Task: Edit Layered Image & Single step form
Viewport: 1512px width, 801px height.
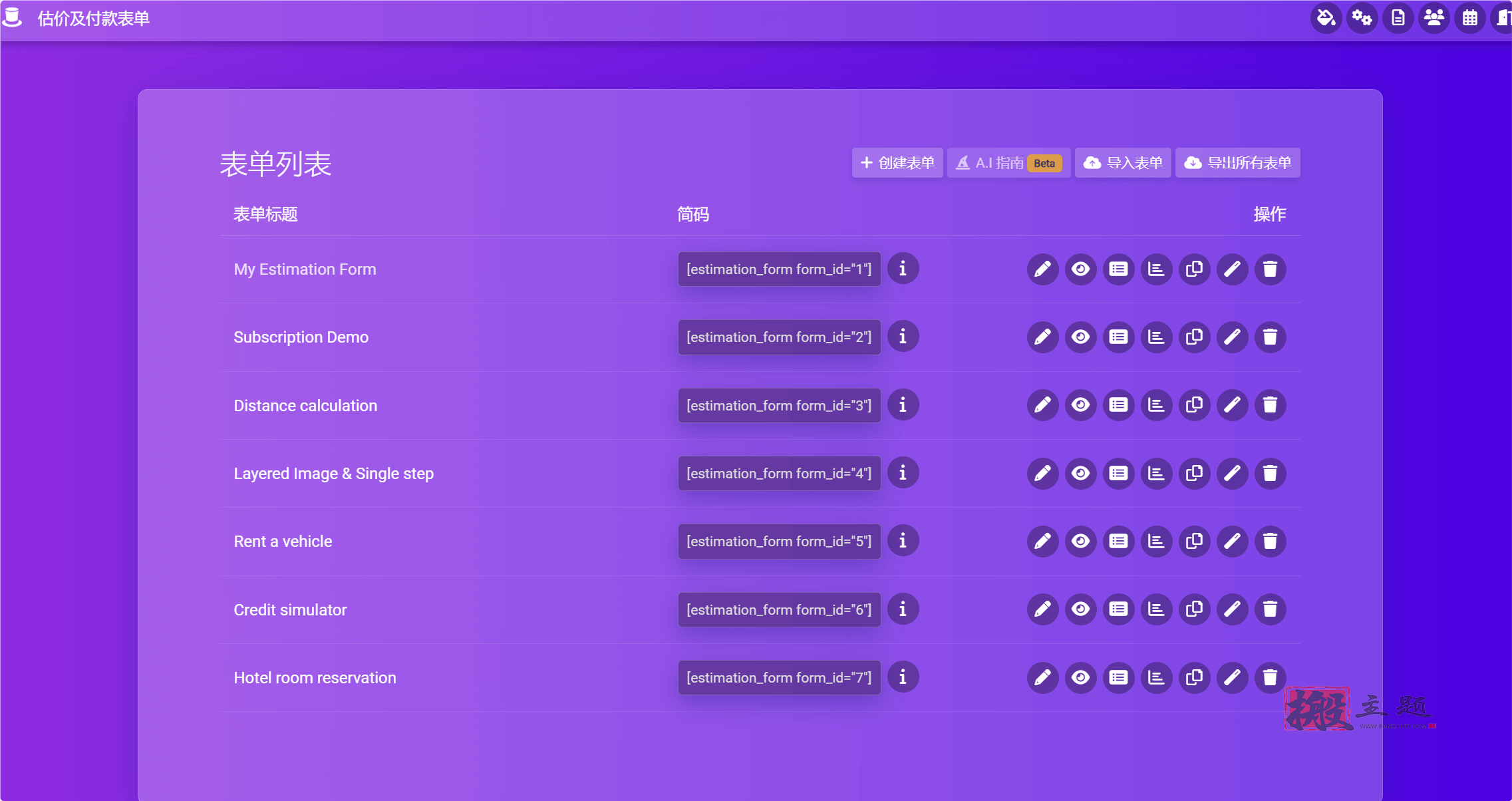Action: pyautogui.click(x=1042, y=474)
